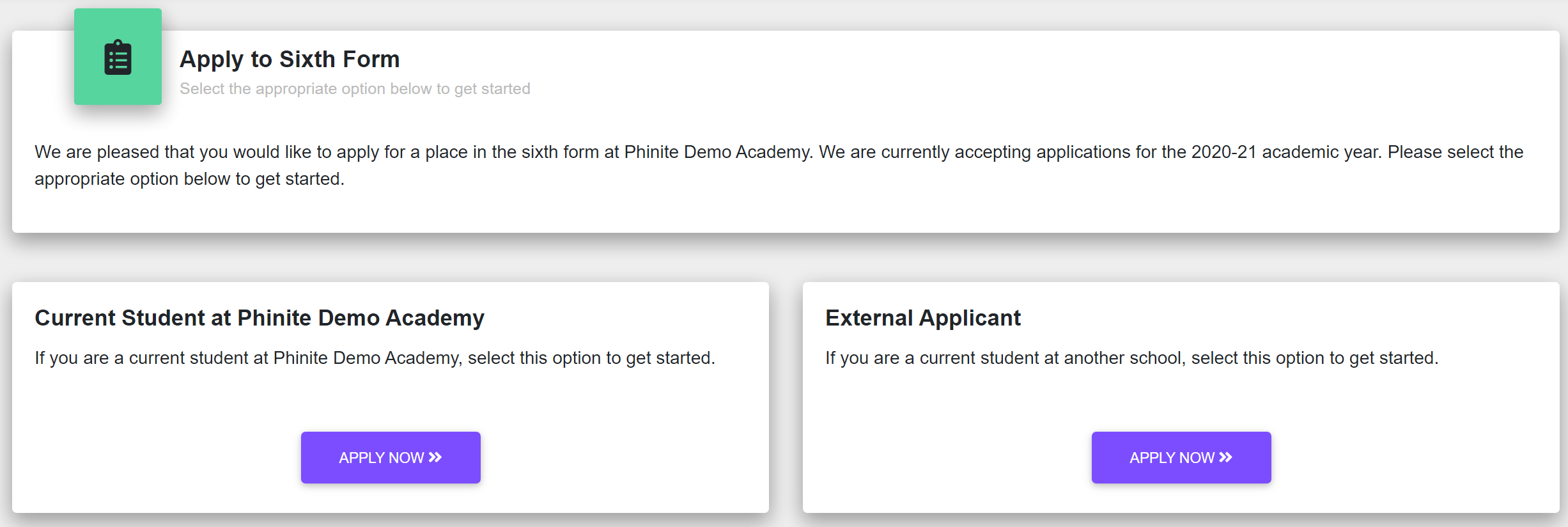
Task: Apply now as an external applicant
Action: coord(1181,457)
